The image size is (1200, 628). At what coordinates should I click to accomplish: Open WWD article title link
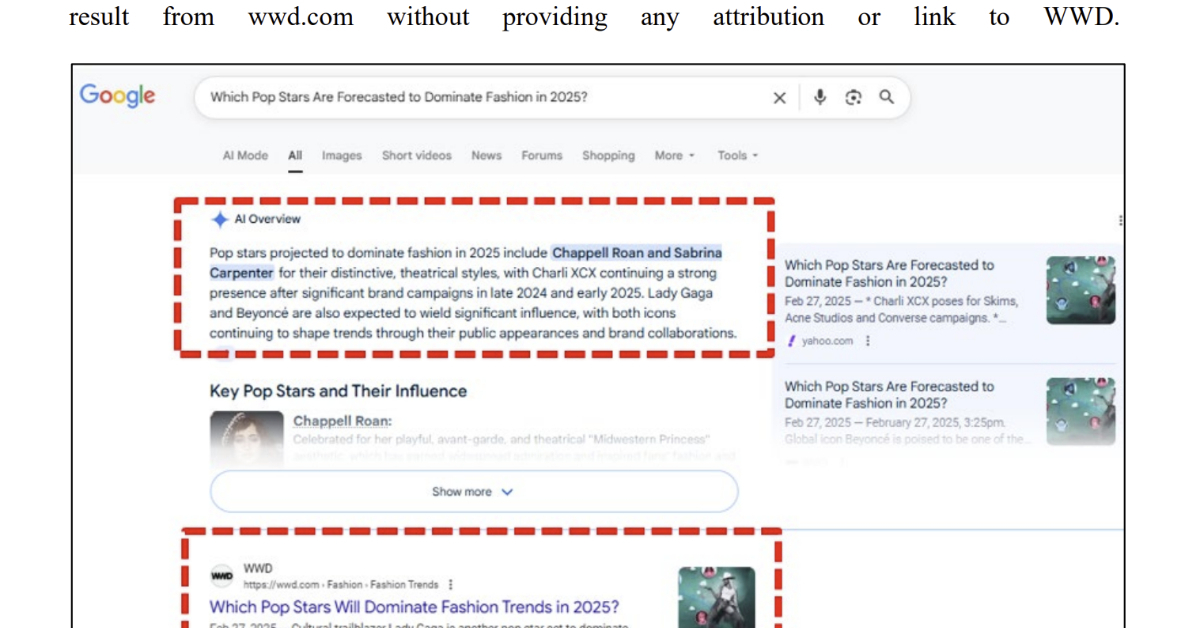click(414, 607)
